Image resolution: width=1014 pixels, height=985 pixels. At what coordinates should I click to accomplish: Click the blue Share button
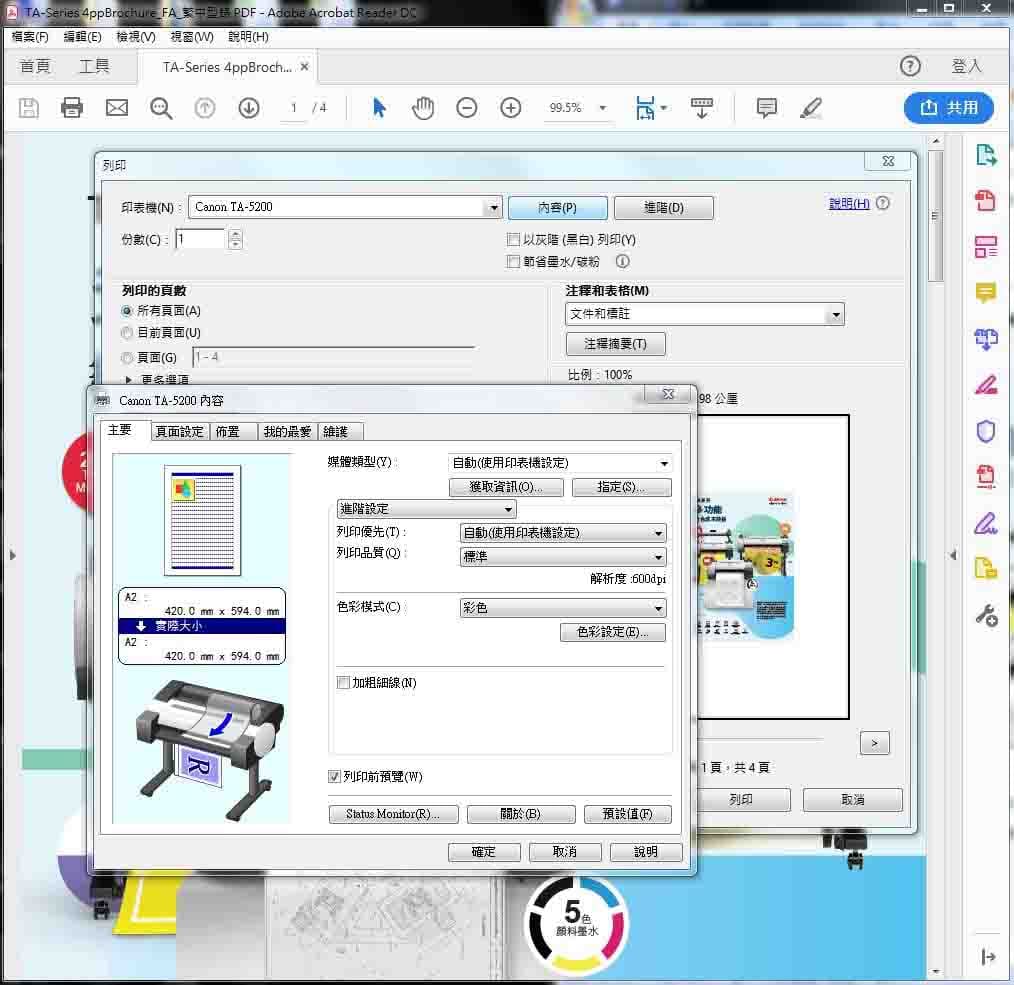[948, 108]
